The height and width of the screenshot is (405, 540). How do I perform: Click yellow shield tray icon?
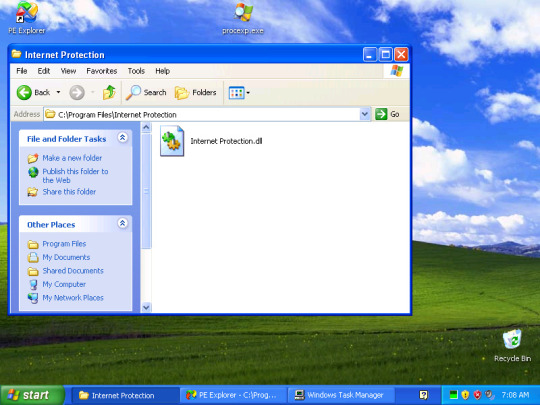coord(465,395)
